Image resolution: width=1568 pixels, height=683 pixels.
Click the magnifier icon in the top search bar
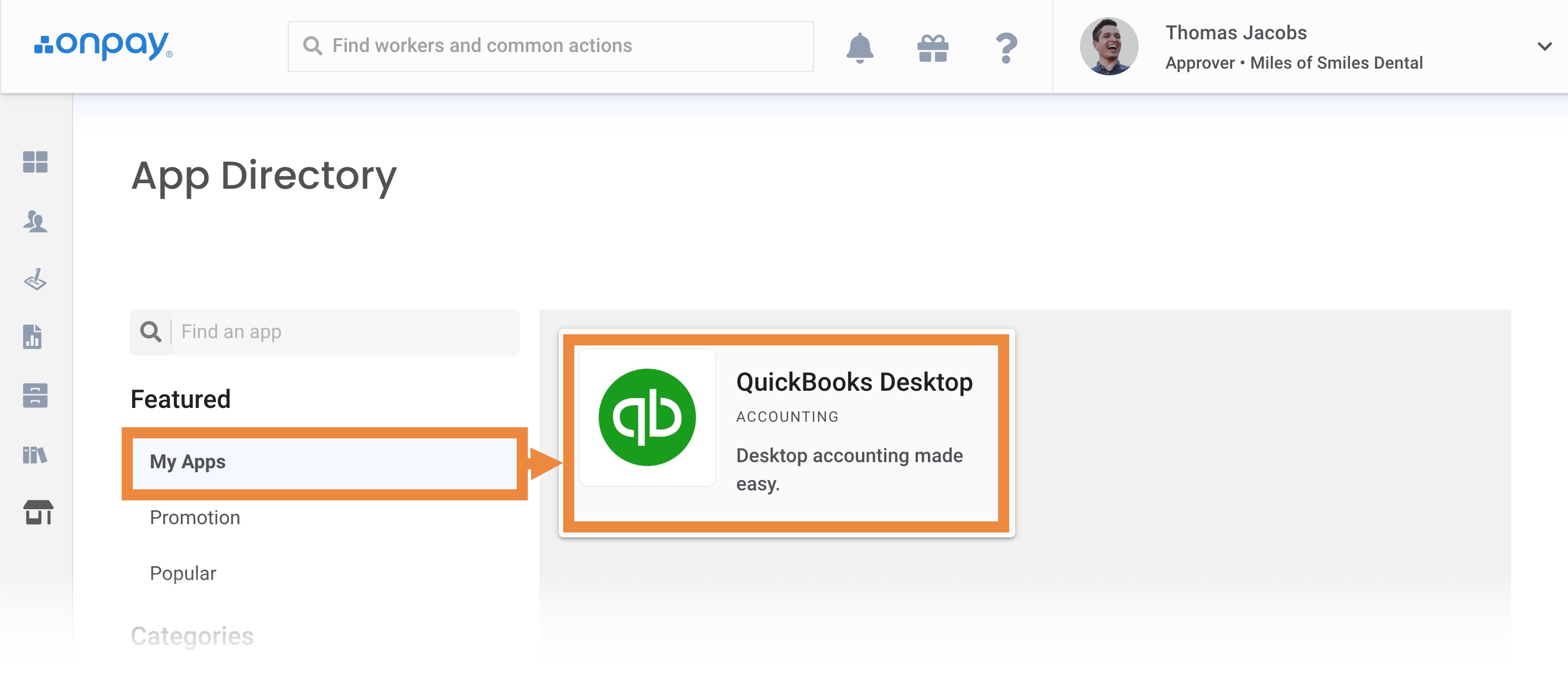click(x=312, y=45)
